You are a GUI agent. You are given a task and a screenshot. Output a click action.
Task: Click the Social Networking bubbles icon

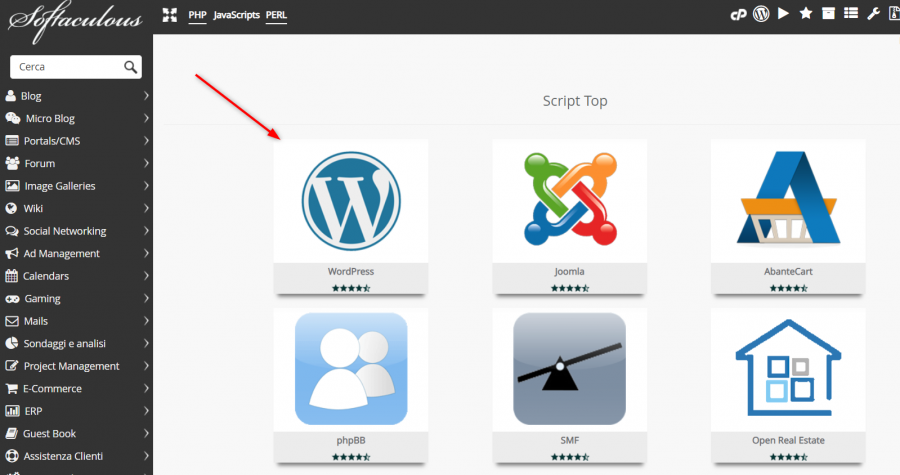pyautogui.click(x=11, y=231)
